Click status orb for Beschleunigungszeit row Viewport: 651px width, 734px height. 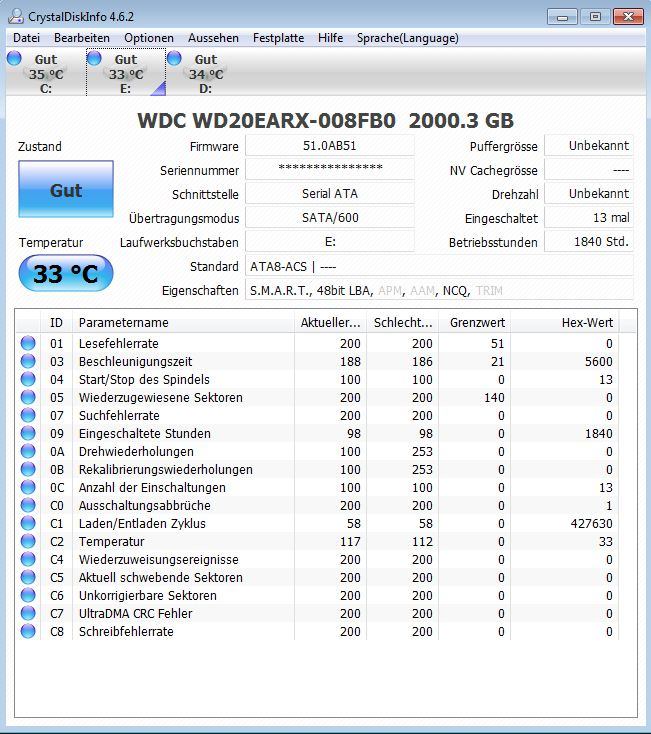click(x=28, y=361)
